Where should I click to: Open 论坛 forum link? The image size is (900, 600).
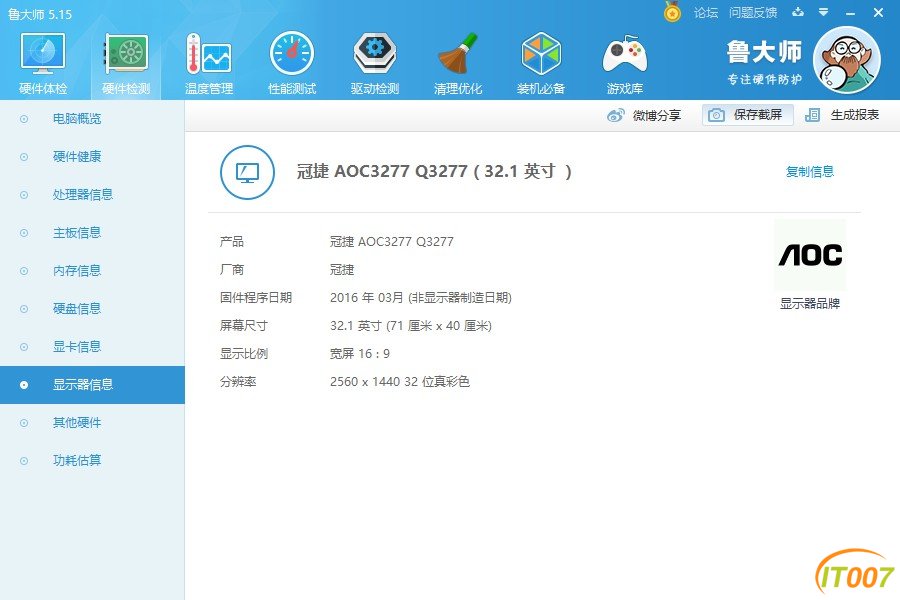click(x=705, y=13)
